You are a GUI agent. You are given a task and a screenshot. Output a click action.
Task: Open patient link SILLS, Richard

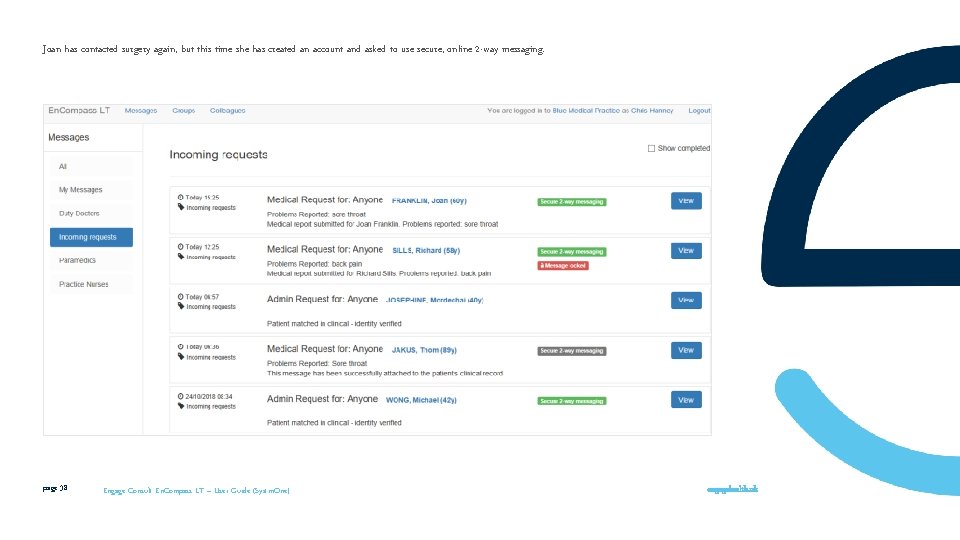pyautogui.click(x=426, y=250)
